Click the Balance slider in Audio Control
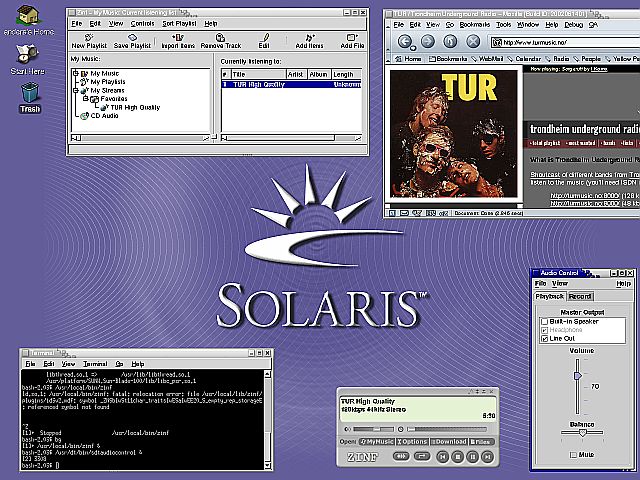The height and width of the screenshot is (480, 640). pyautogui.click(x=582, y=433)
